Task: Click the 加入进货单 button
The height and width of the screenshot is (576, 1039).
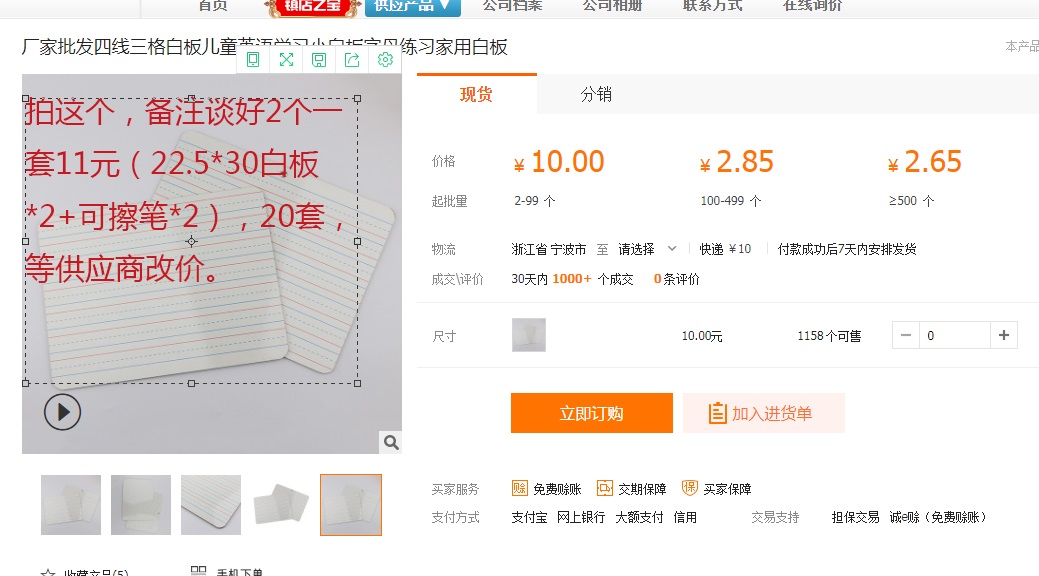Action: pos(763,413)
